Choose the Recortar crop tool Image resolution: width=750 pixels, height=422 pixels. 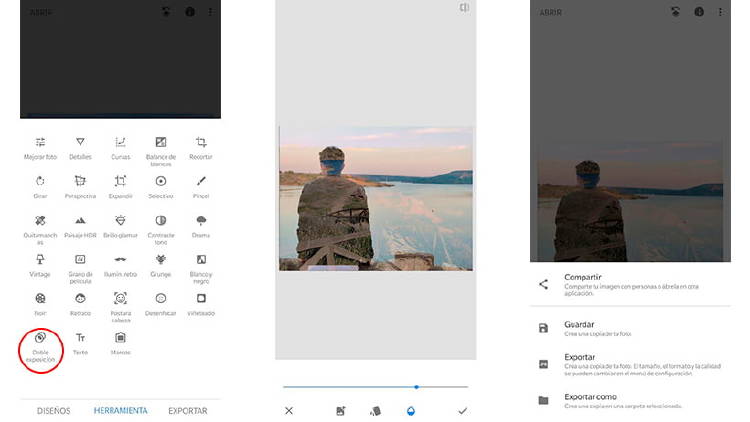201,147
